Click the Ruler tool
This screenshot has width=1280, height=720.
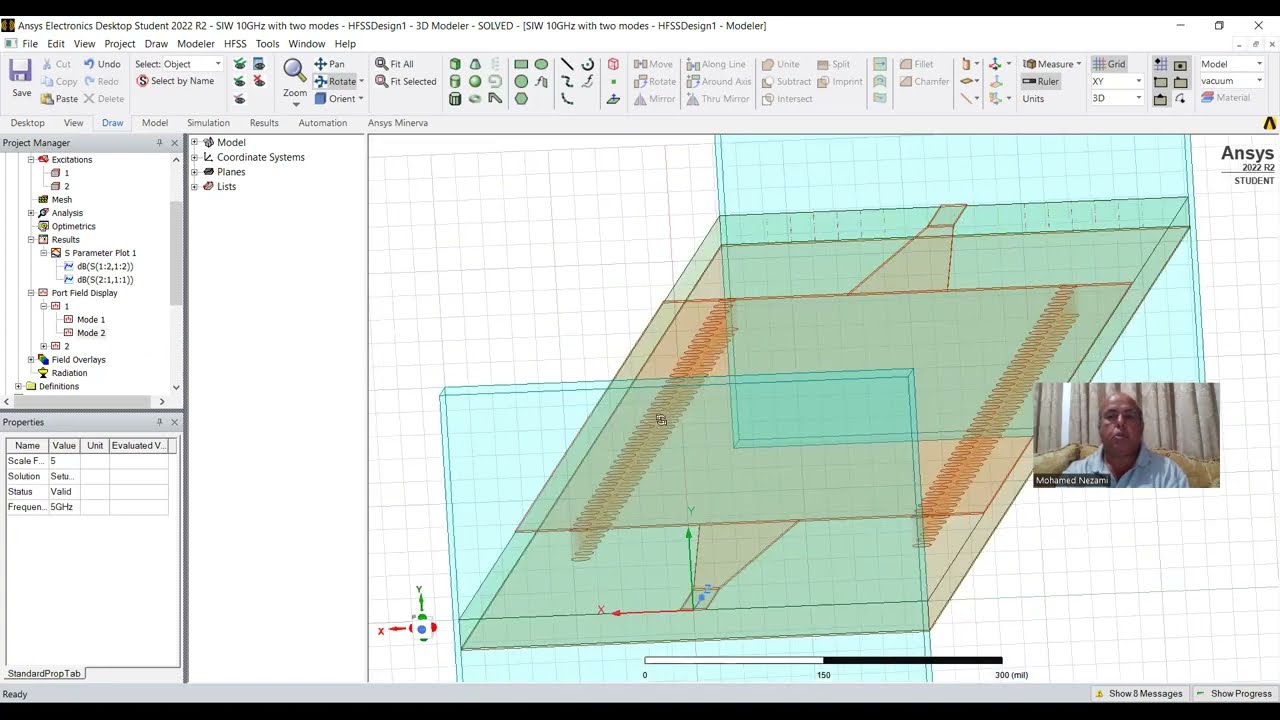[1040, 81]
